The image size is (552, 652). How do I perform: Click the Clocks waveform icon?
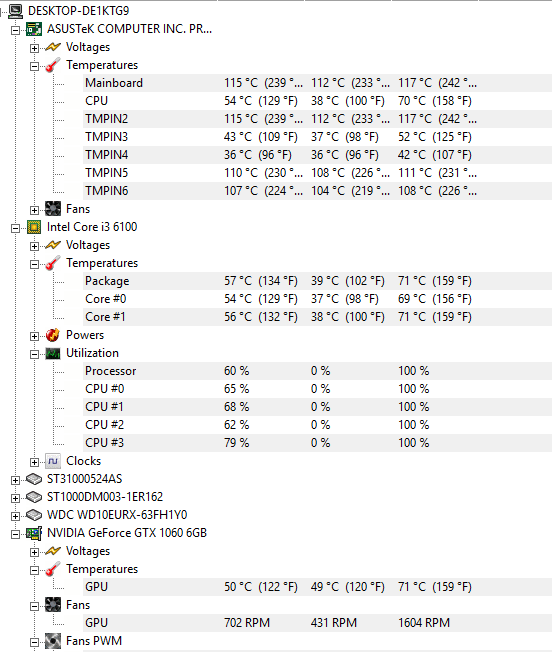tap(53, 461)
